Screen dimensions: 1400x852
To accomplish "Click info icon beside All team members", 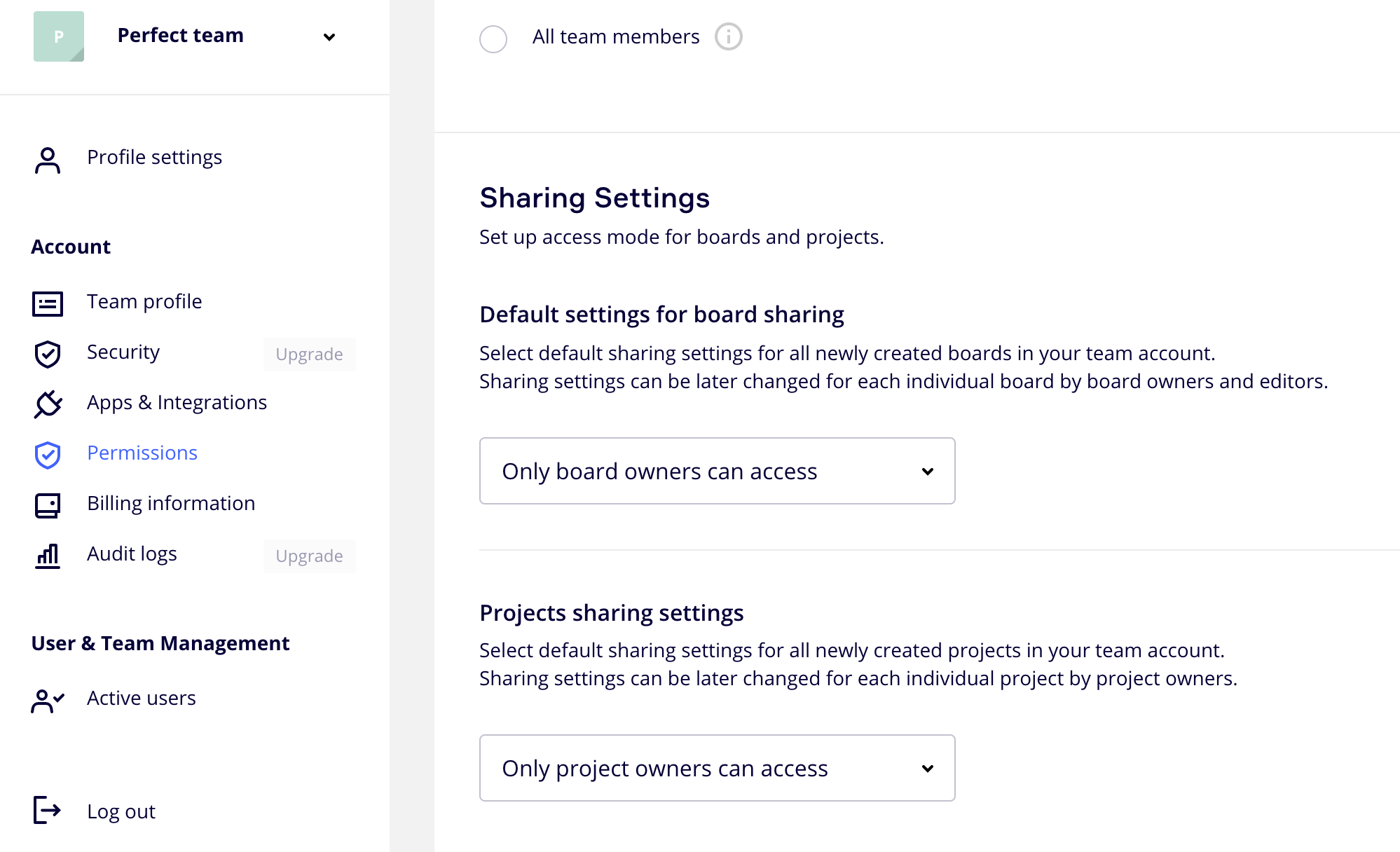I will point(728,36).
